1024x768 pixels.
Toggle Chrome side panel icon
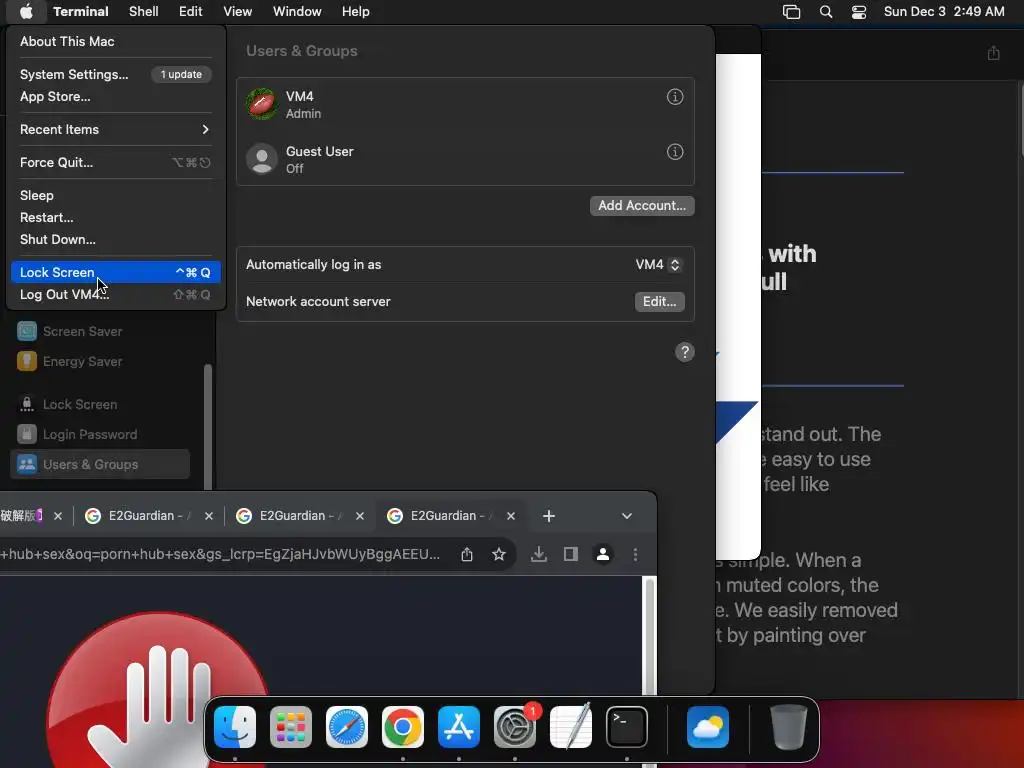[571, 554]
